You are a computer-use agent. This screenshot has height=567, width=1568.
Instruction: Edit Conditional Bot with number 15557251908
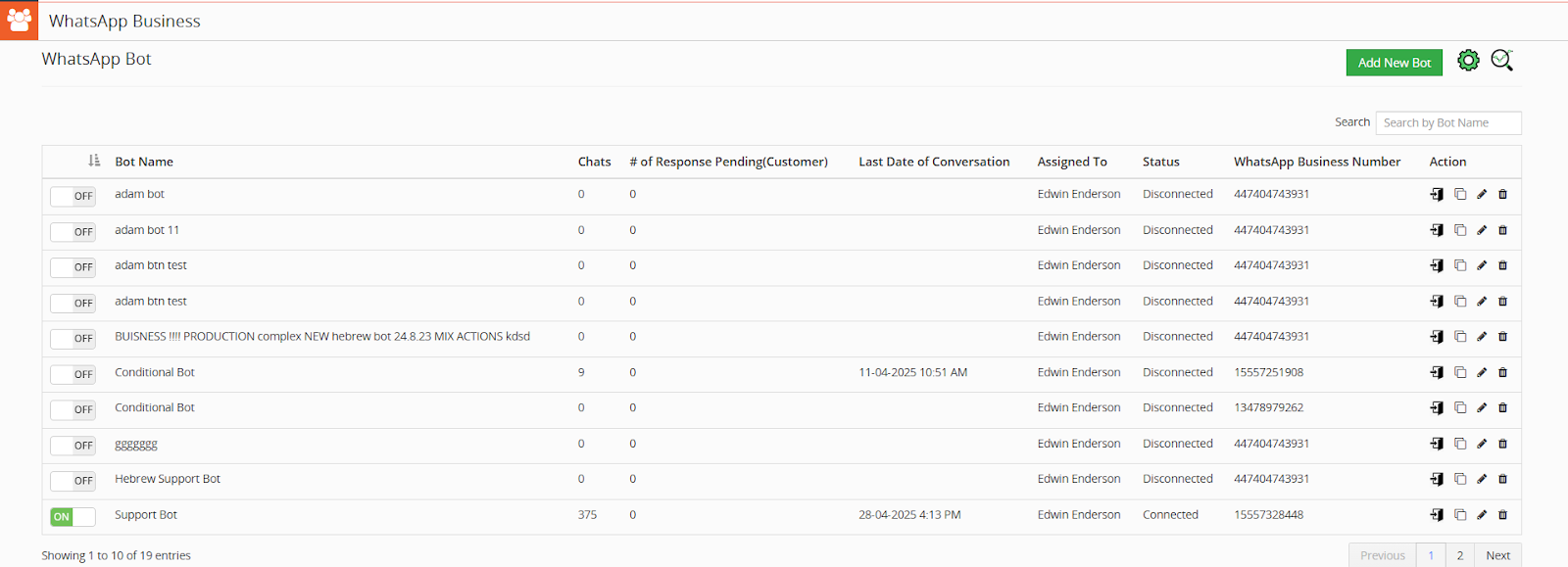coord(1482,372)
